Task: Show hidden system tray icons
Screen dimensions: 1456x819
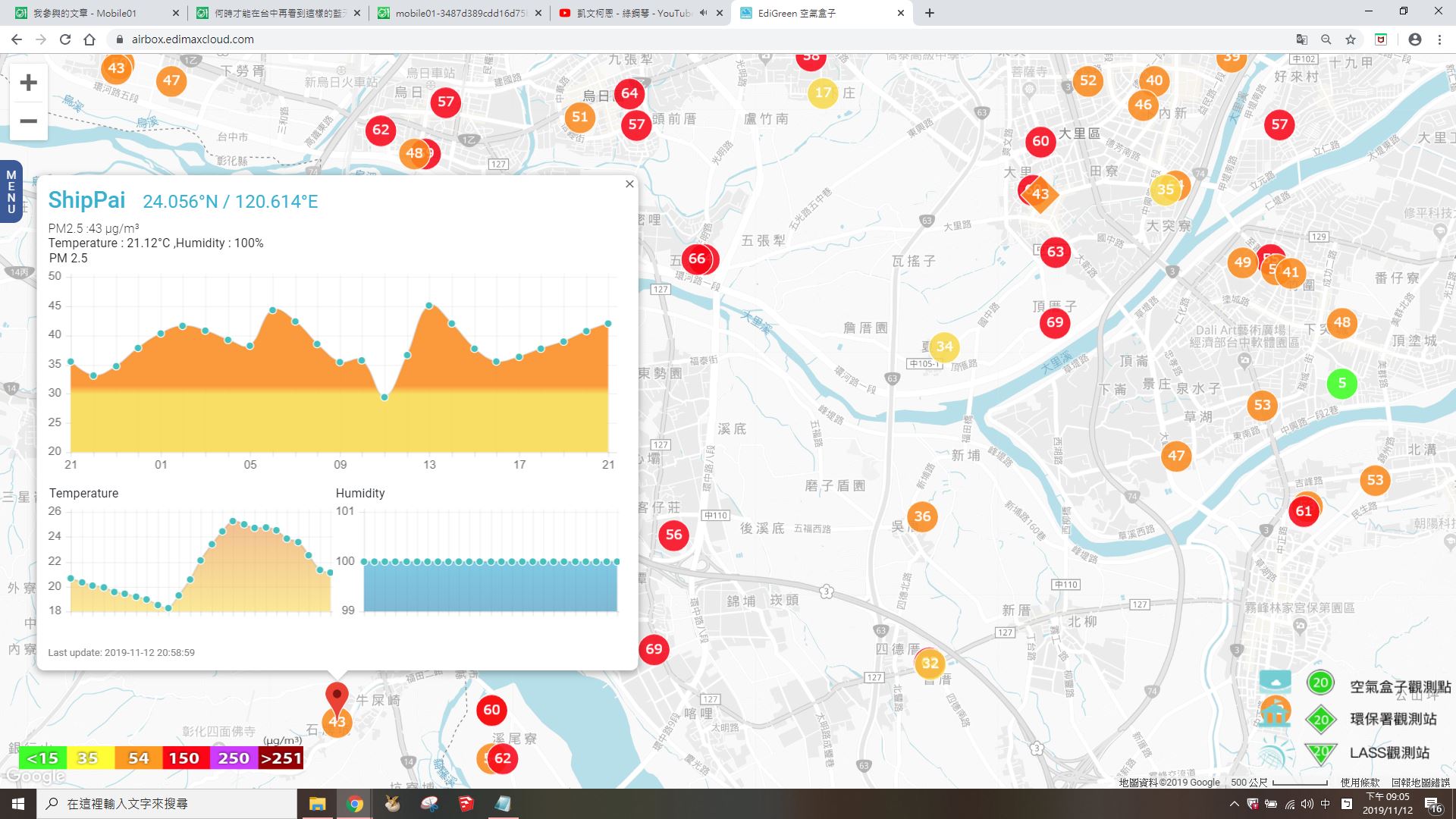Action: 1234,804
